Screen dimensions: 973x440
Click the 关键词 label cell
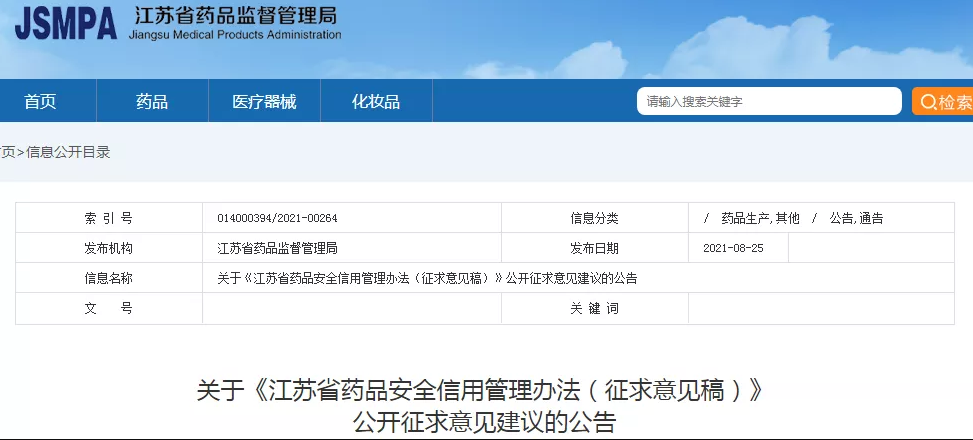click(x=594, y=308)
